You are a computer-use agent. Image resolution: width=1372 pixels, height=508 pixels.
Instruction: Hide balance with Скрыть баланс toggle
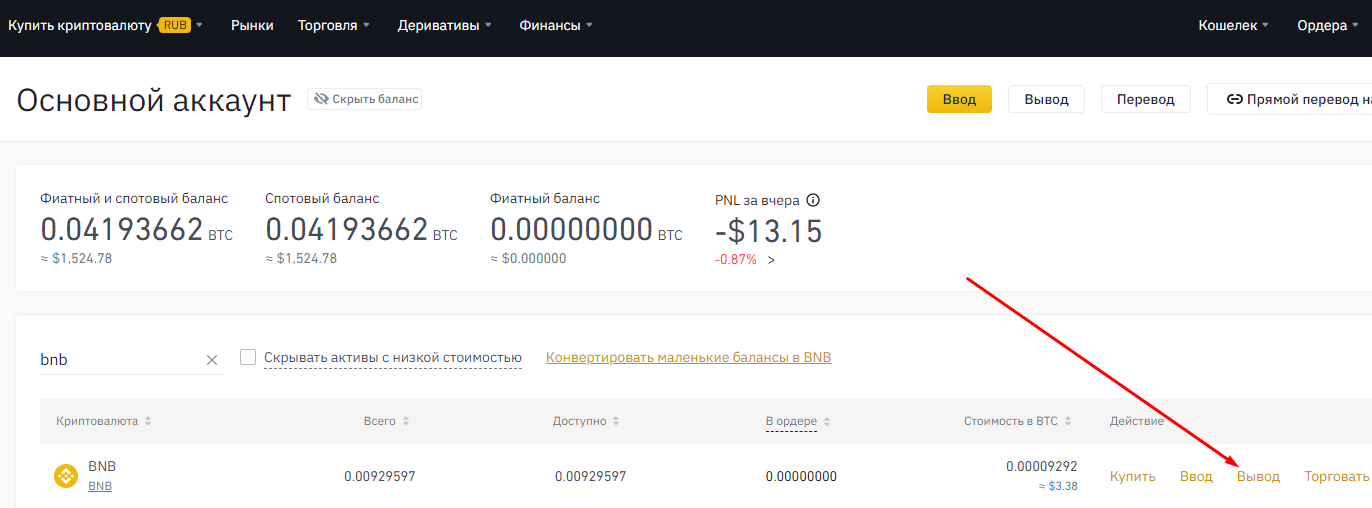click(x=365, y=99)
